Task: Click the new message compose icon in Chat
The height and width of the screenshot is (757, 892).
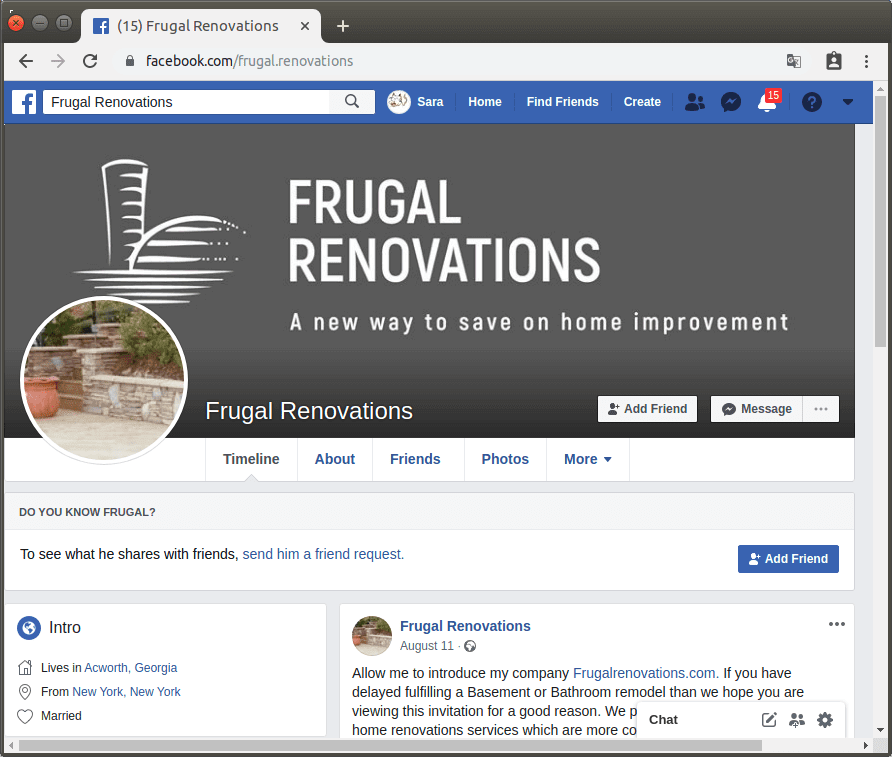Action: coord(769,720)
